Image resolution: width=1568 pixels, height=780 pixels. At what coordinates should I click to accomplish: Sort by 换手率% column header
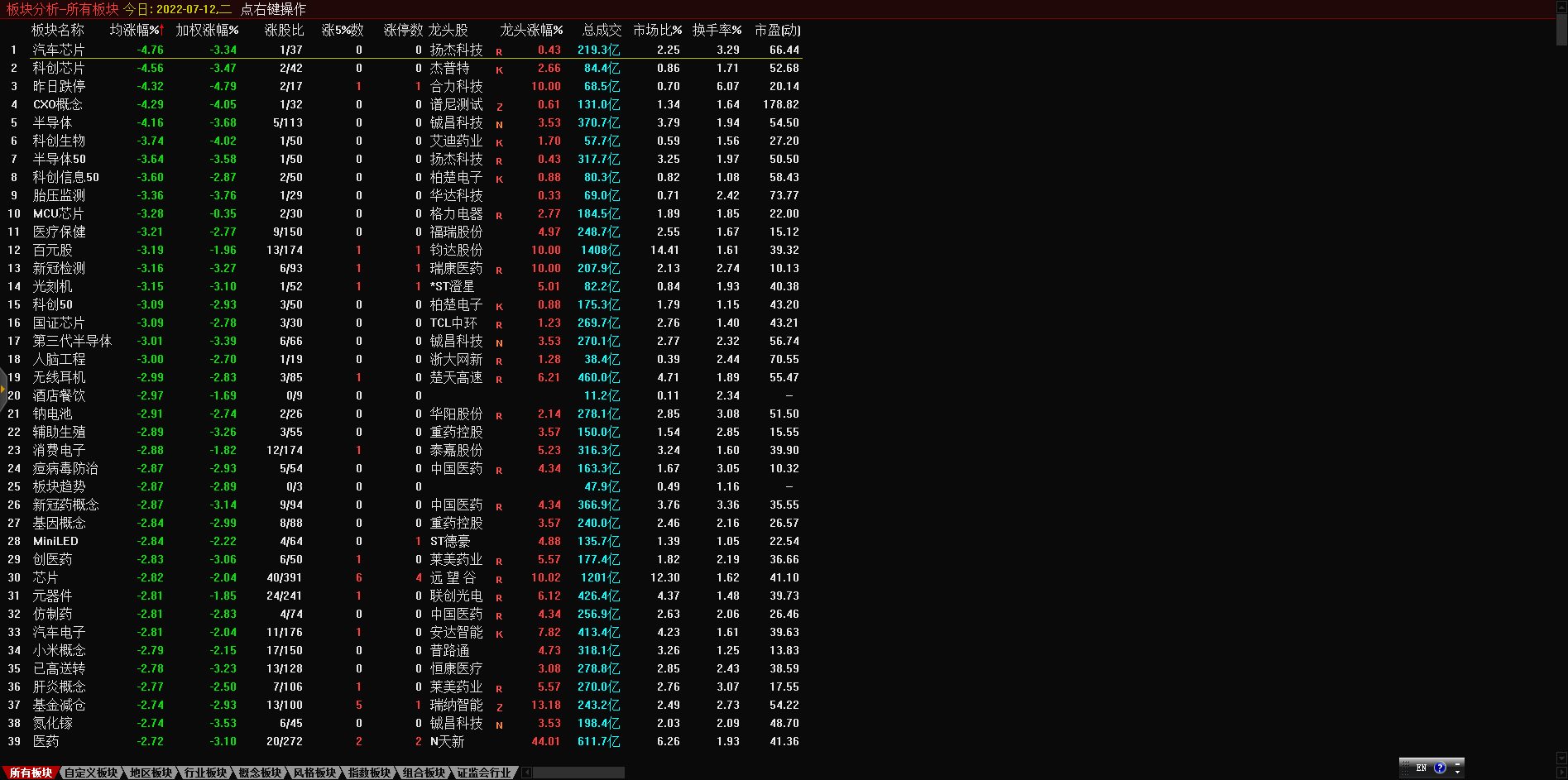[717, 30]
